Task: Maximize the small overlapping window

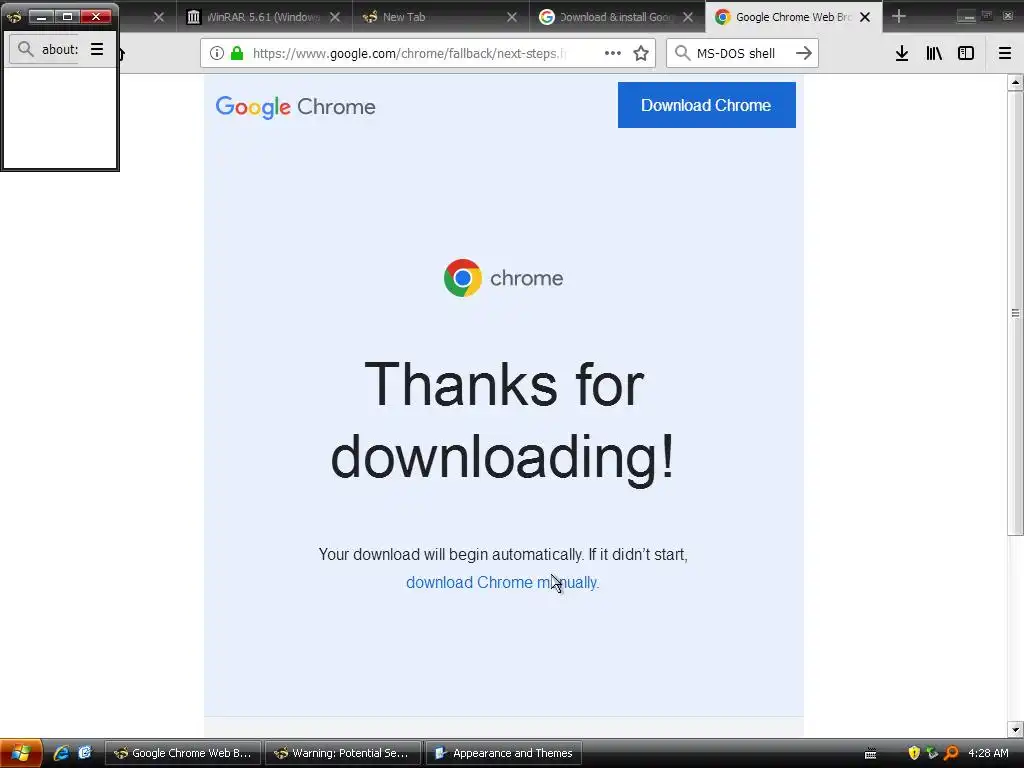Action: tap(67, 16)
